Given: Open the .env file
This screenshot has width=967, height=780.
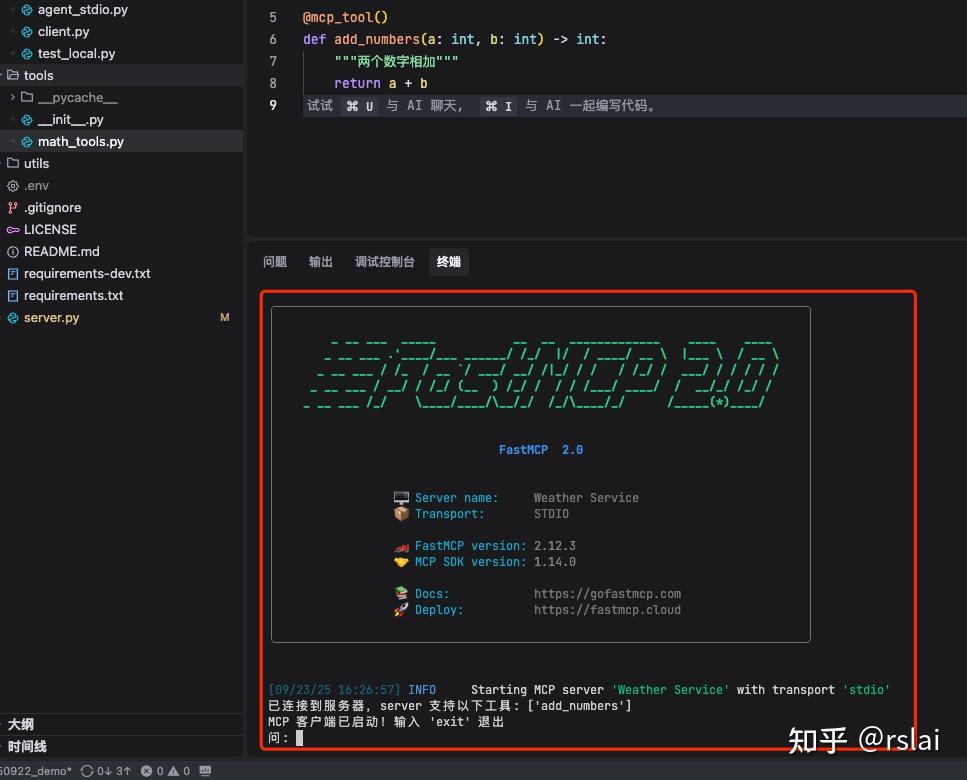Looking at the screenshot, I should pyautogui.click(x=36, y=186).
